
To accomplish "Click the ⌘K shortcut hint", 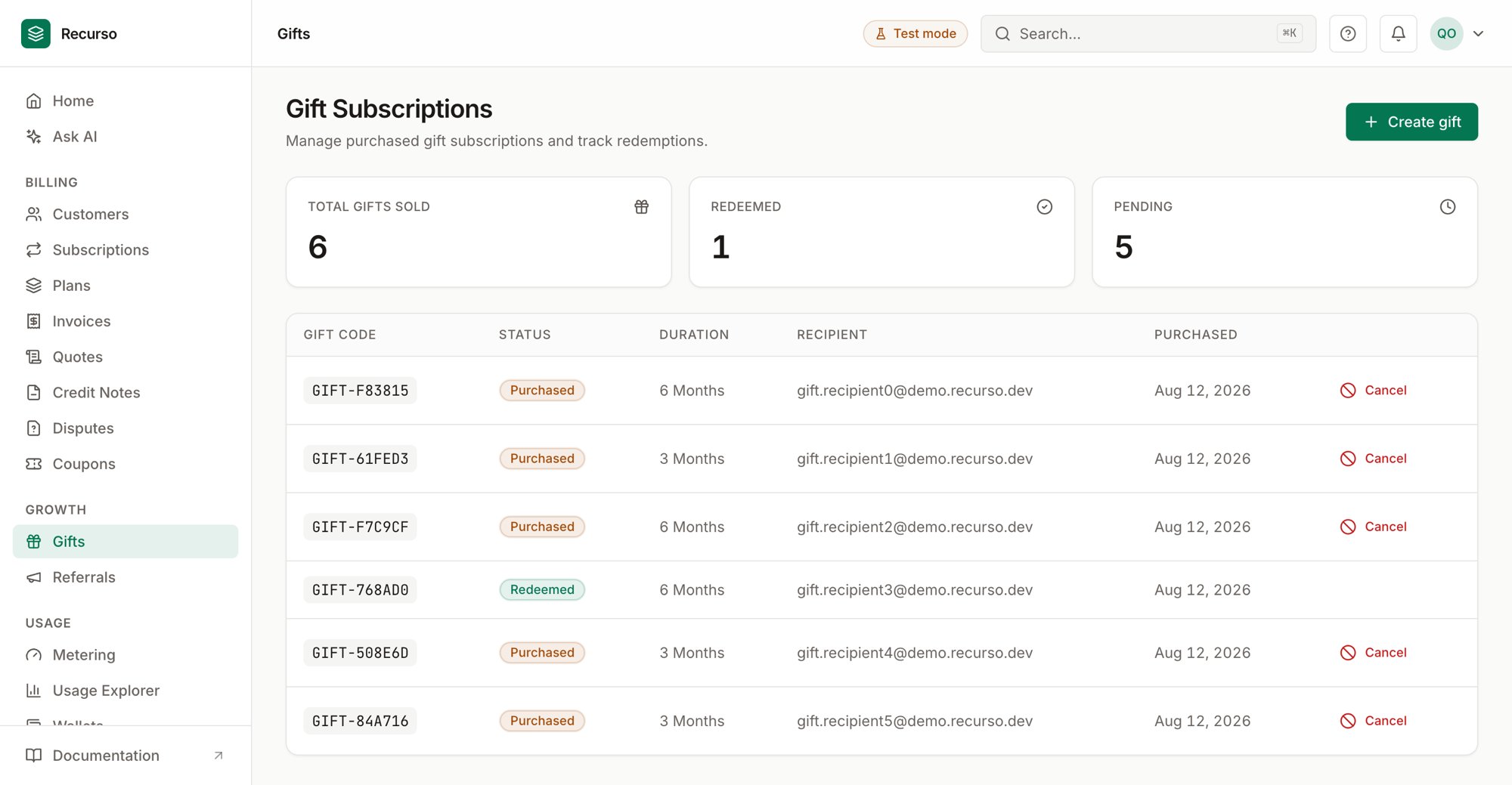I will [1289, 33].
